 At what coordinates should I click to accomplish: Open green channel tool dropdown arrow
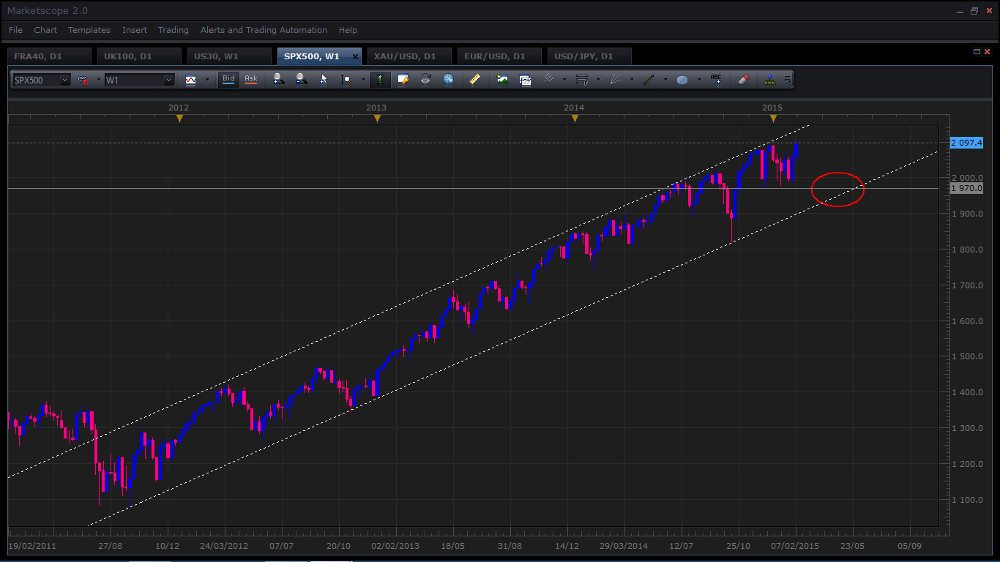tap(665, 80)
